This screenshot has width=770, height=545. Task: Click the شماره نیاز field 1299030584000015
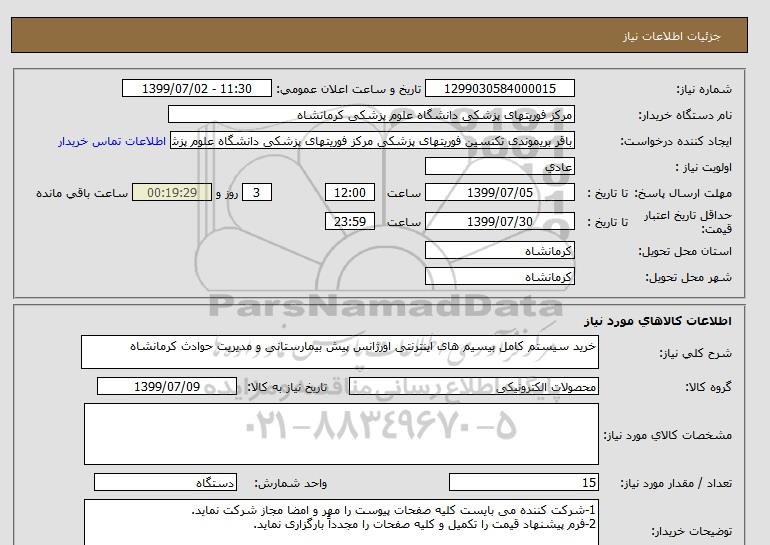pos(499,88)
